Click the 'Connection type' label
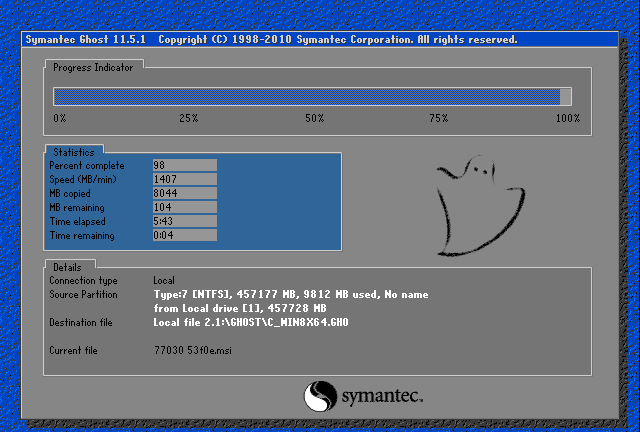Screen dimensions: 640x432 pos(83,281)
